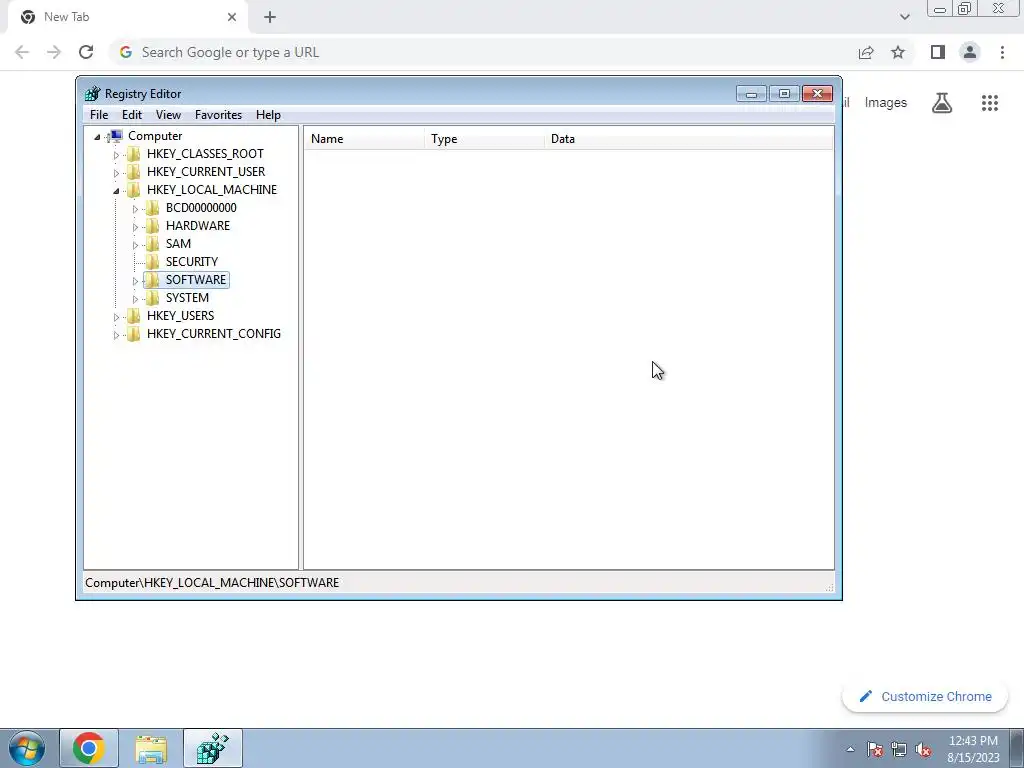Open the File menu in Registry Editor

[99, 115]
